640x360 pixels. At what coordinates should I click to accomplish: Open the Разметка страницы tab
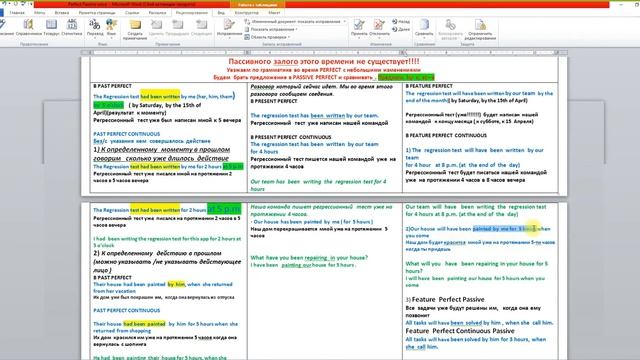pyautogui.click(x=97, y=13)
